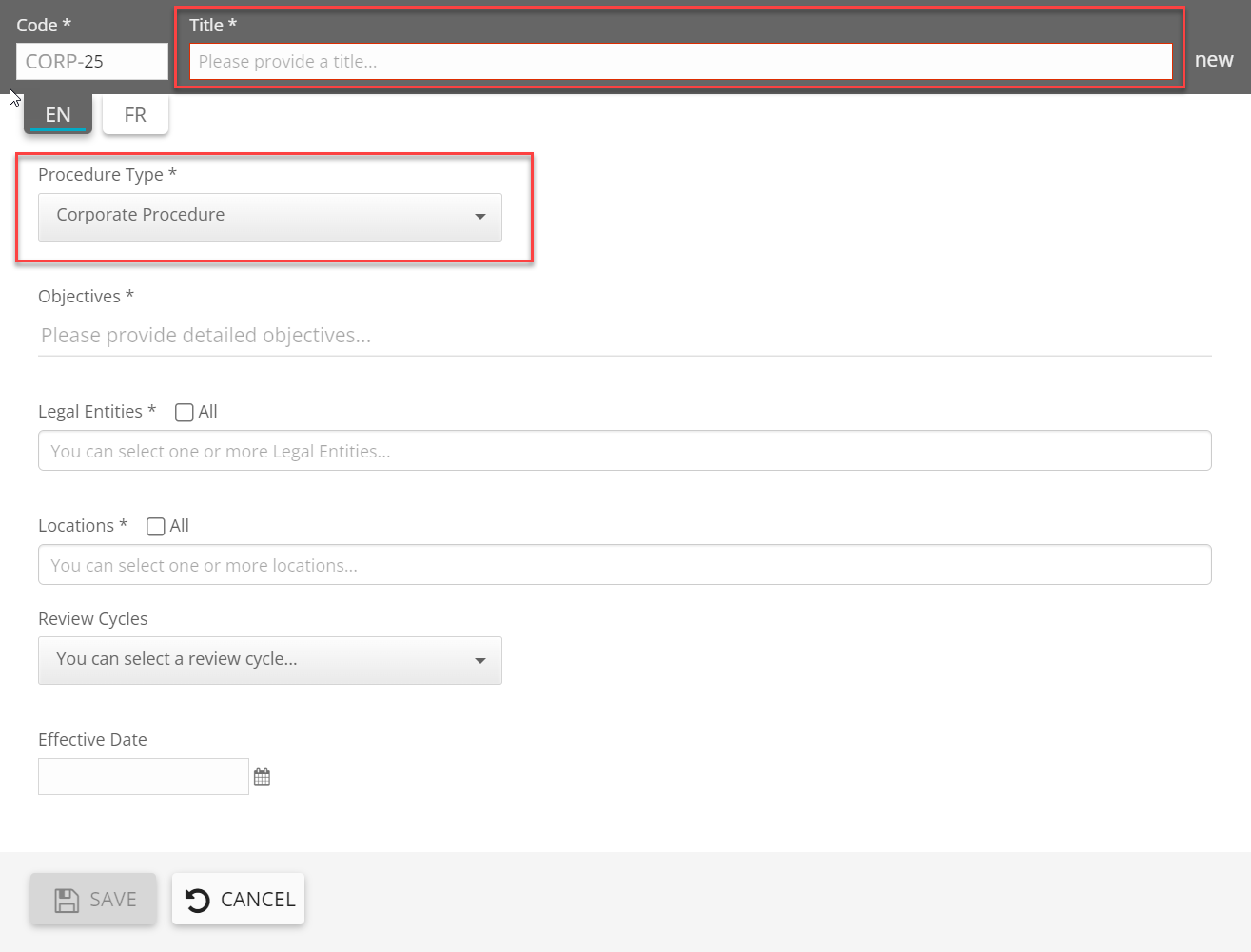Viewport: 1251px width, 952px height.
Task: Focus the Effective Date text box
Action: (143, 777)
